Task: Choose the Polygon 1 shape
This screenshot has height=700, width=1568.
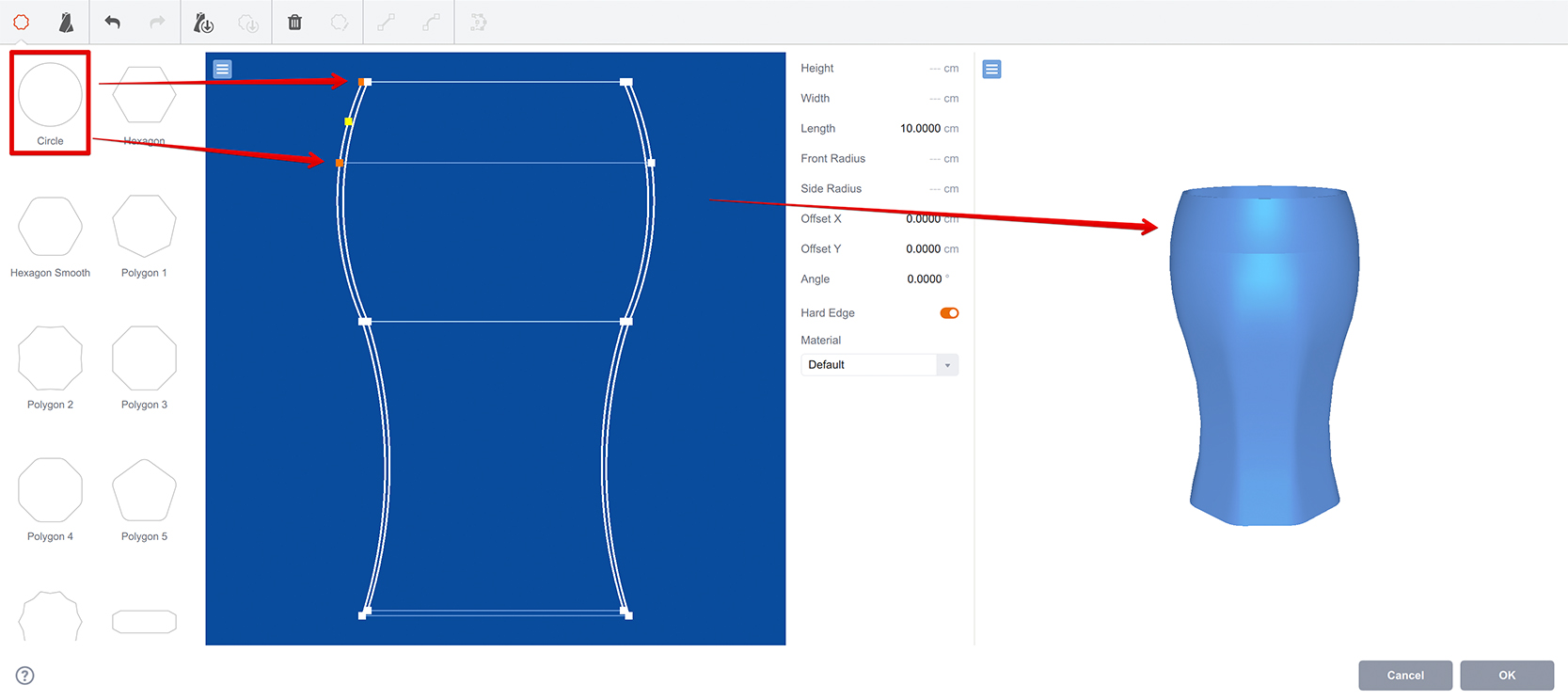Action: [144, 236]
